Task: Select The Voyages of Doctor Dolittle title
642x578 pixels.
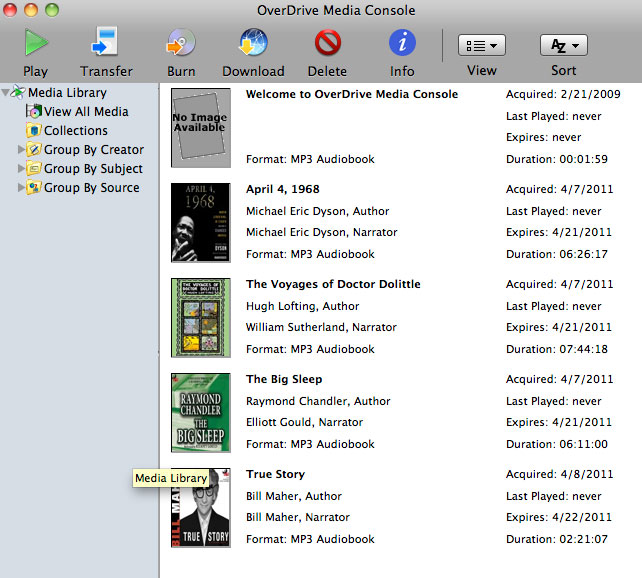Action: (x=333, y=284)
